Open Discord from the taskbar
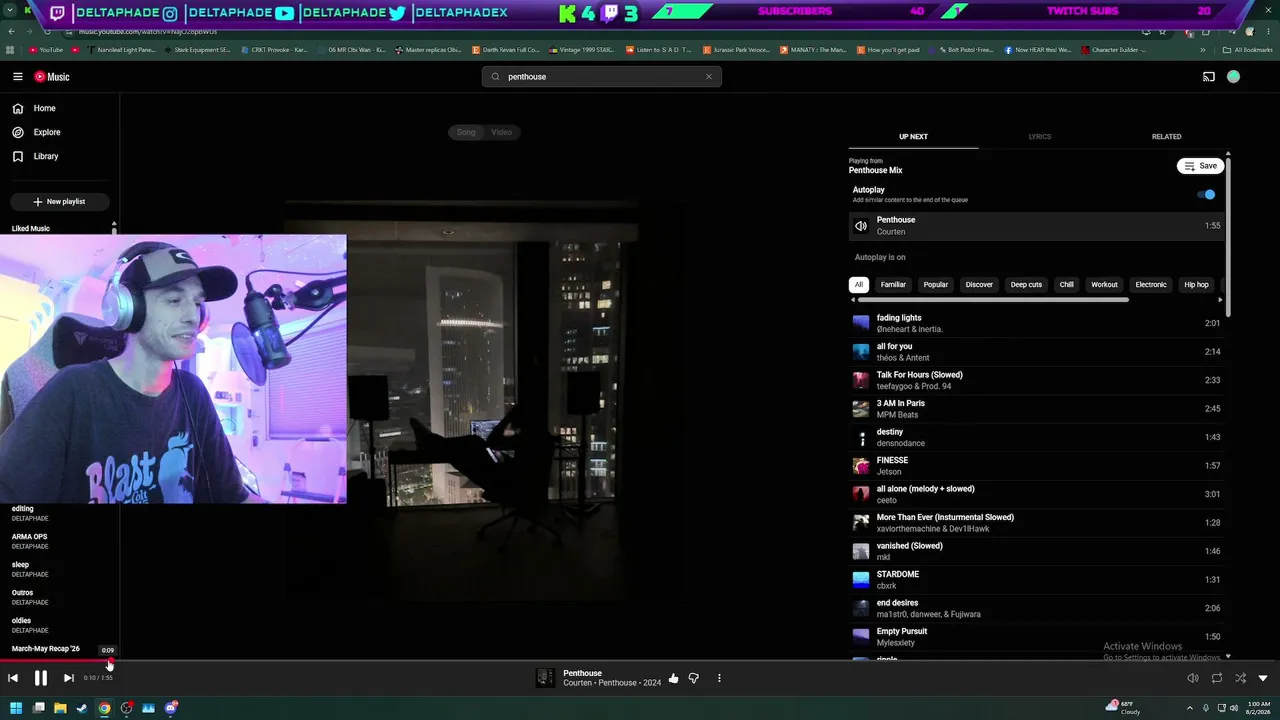 pyautogui.click(x=171, y=708)
